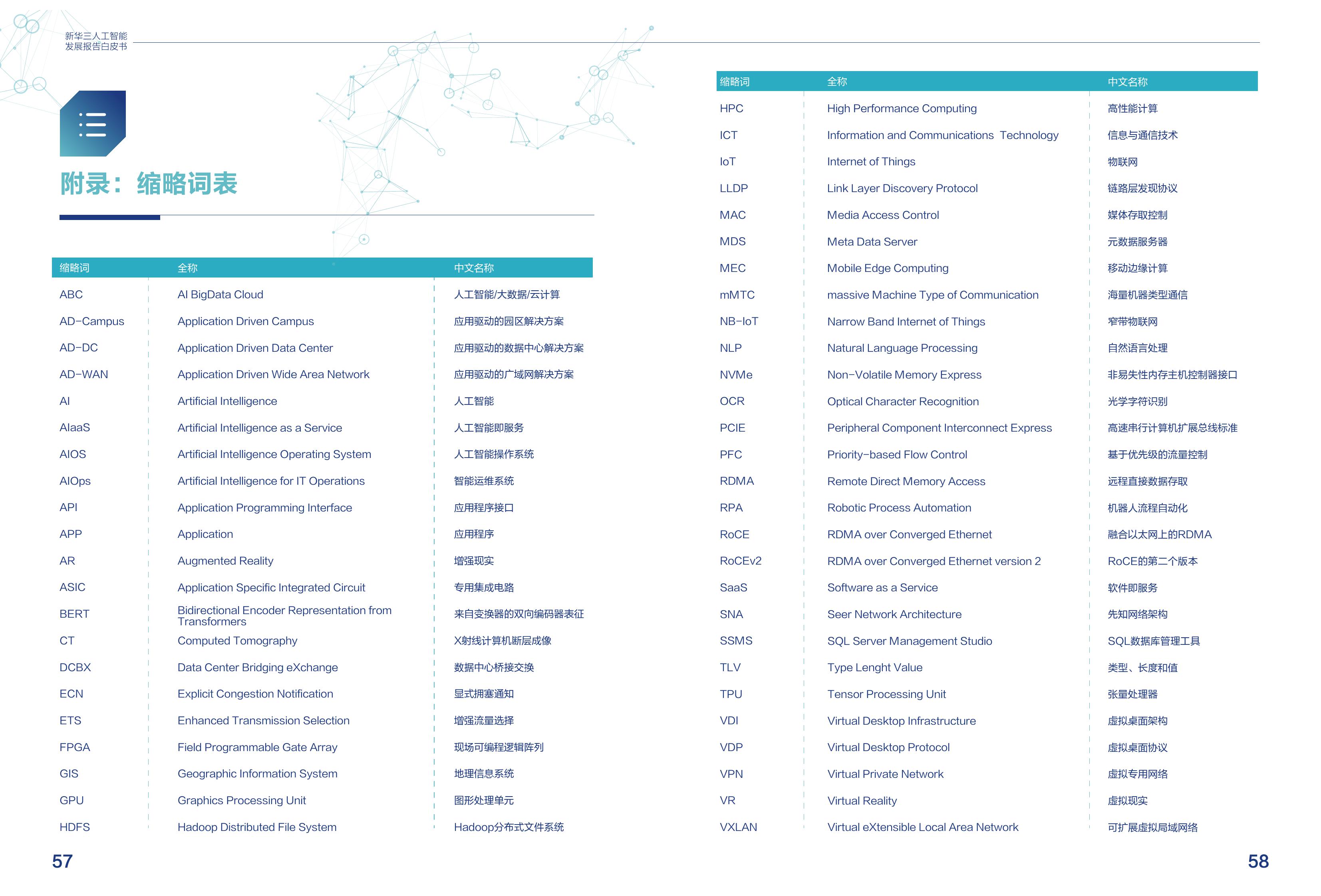Click the abbreviation ABC
Image resolution: width=1321 pixels, height=896 pixels.
[x=71, y=294]
